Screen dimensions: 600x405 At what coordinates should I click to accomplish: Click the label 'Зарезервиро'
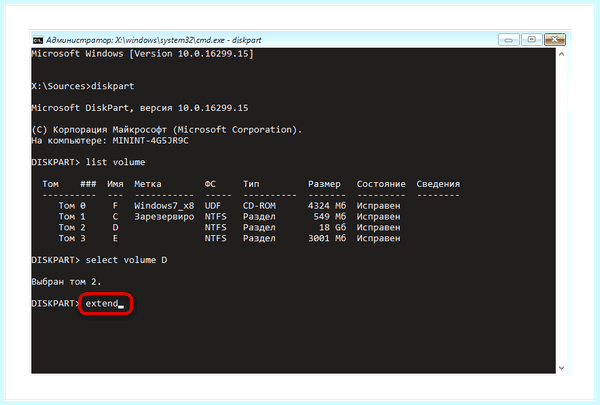click(164, 217)
